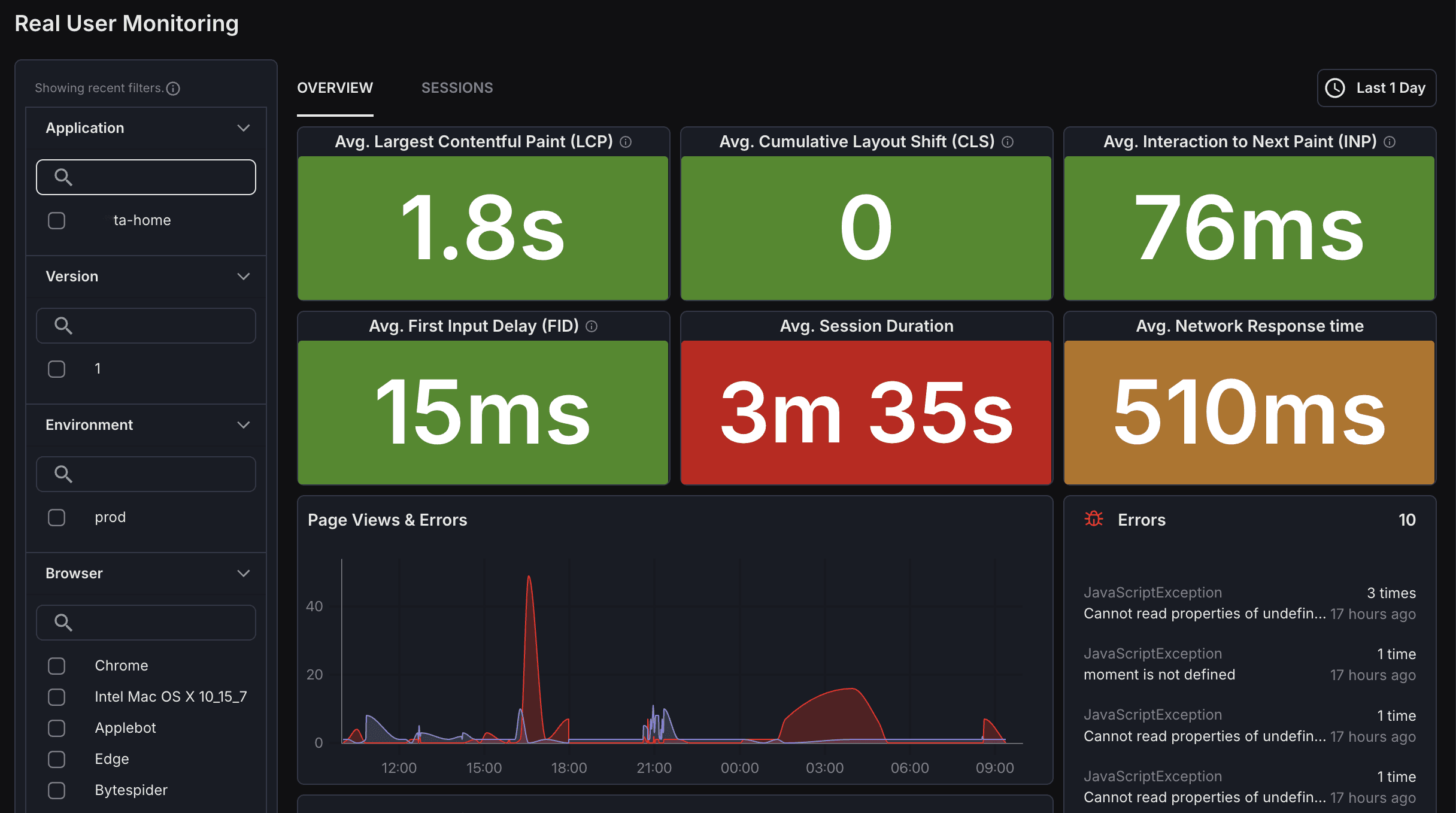Check the ta-home application checkbox

(x=57, y=220)
